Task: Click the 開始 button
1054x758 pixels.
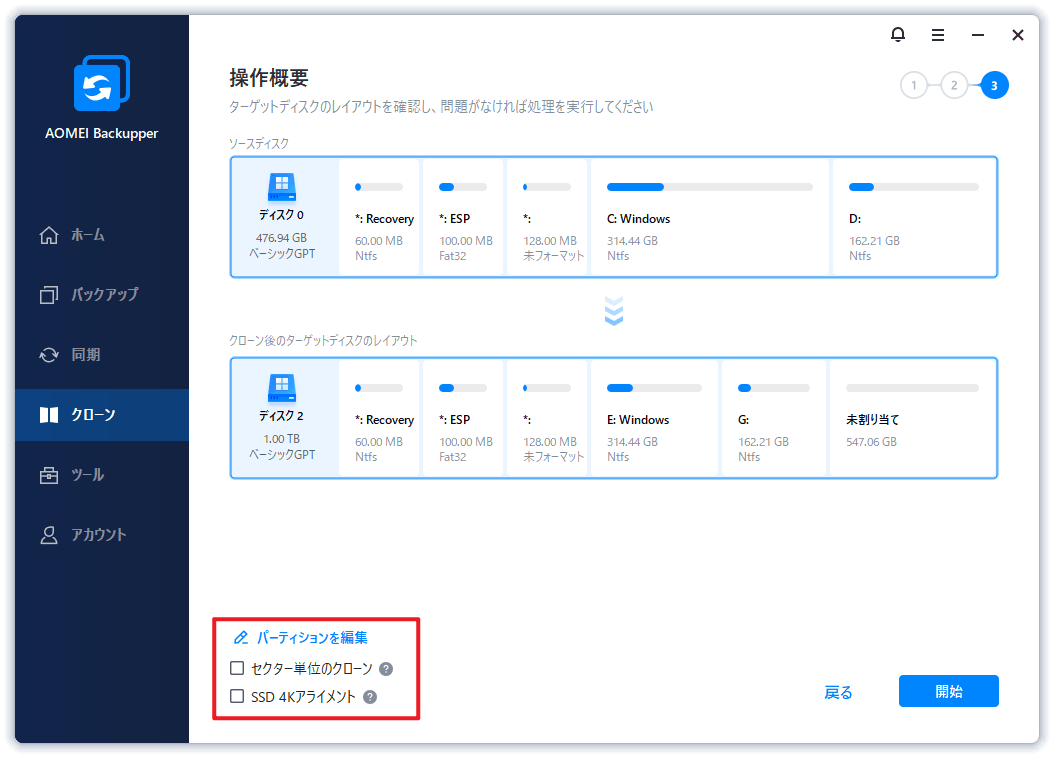Action: point(947,691)
